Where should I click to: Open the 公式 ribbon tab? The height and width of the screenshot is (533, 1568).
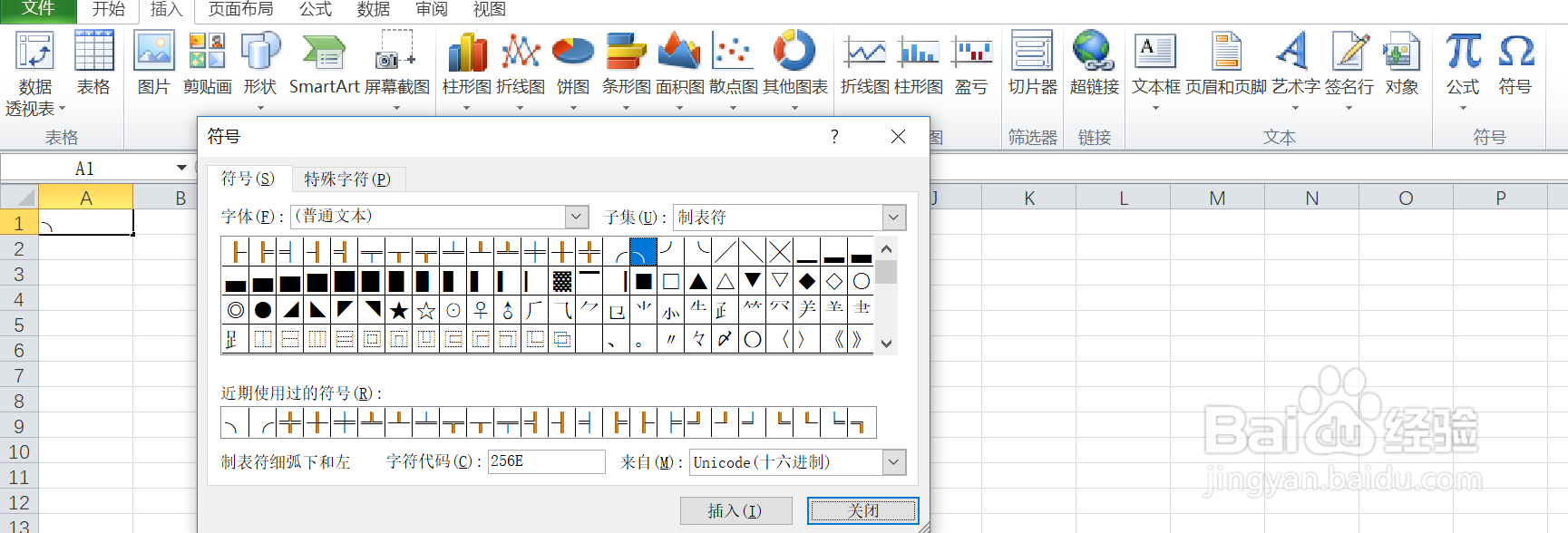click(316, 9)
